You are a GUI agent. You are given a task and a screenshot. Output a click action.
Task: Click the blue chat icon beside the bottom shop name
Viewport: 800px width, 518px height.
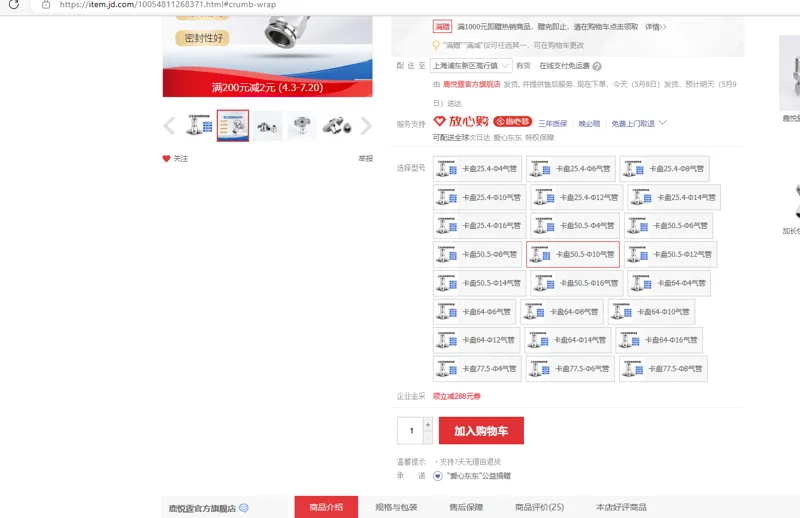click(x=244, y=508)
